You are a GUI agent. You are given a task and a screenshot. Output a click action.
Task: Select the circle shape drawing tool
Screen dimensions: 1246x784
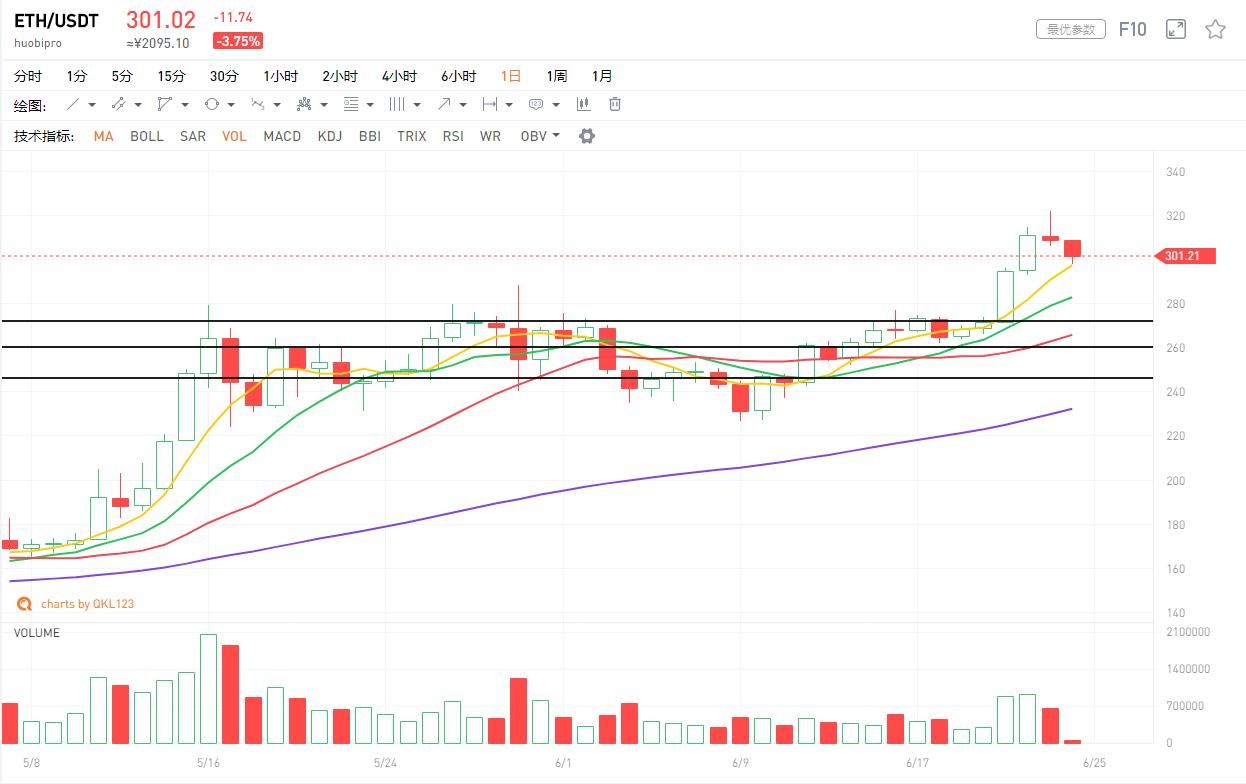[211, 105]
